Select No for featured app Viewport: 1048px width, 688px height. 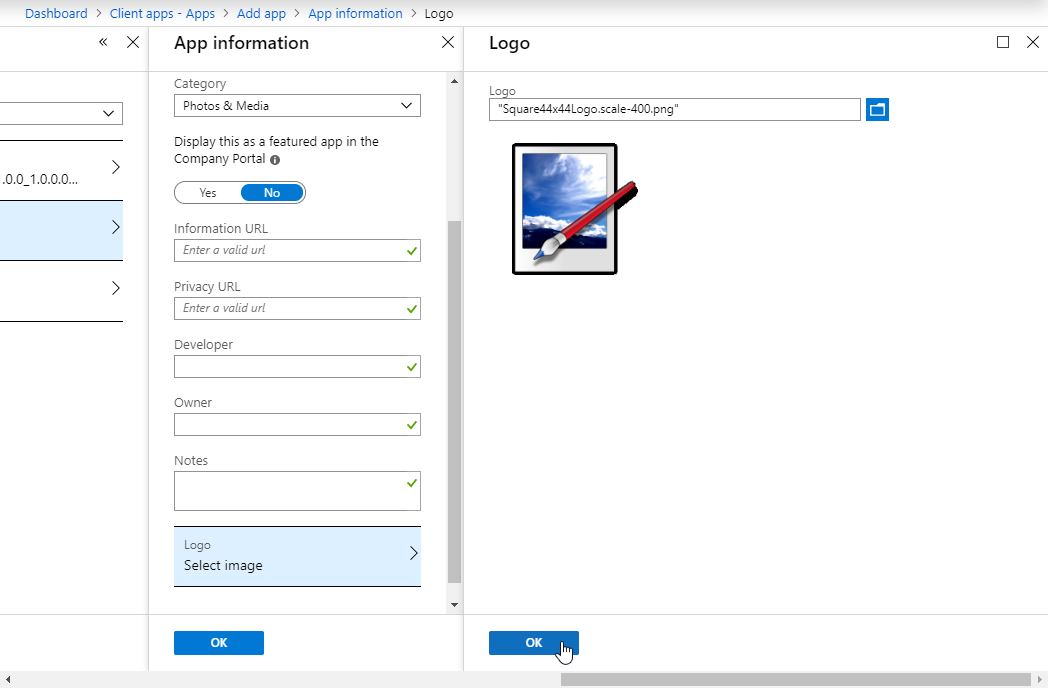click(x=272, y=193)
